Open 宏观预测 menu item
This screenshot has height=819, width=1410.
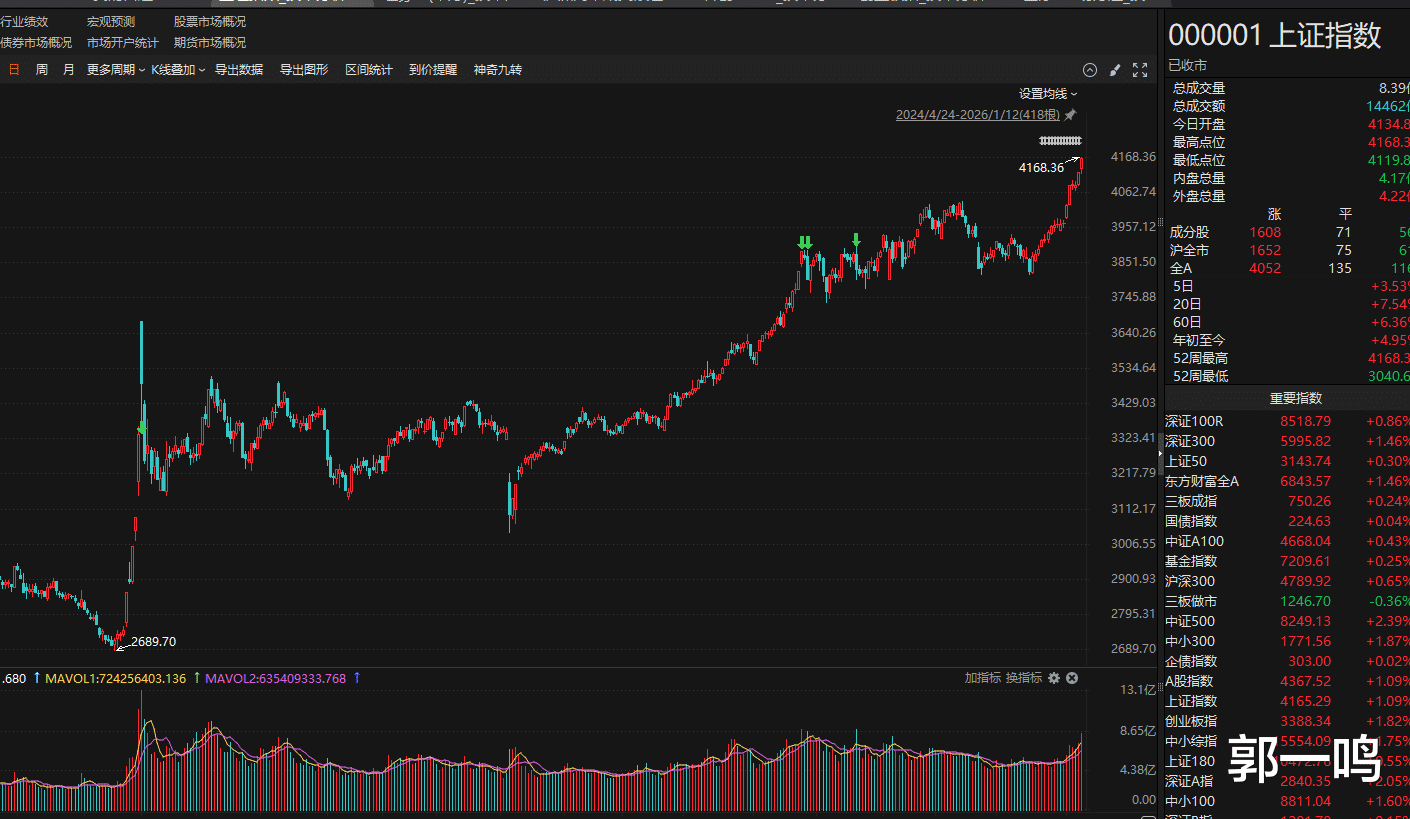tap(110, 21)
